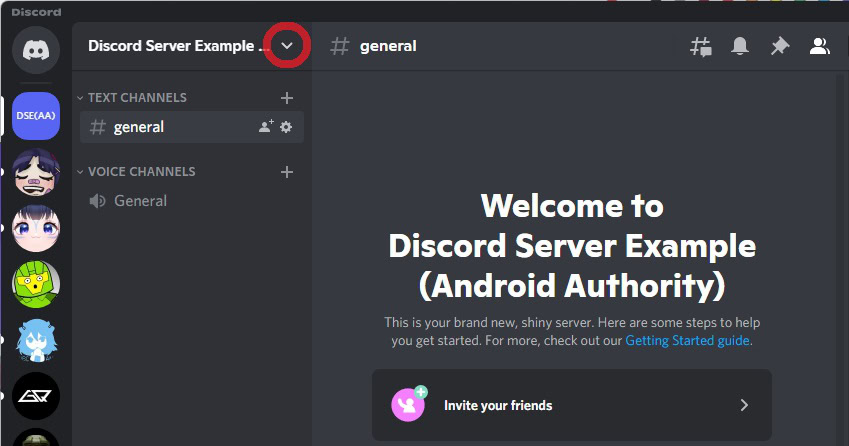Select the general text channel
Image resolution: width=849 pixels, height=446 pixels.
(x=192, y=127)
